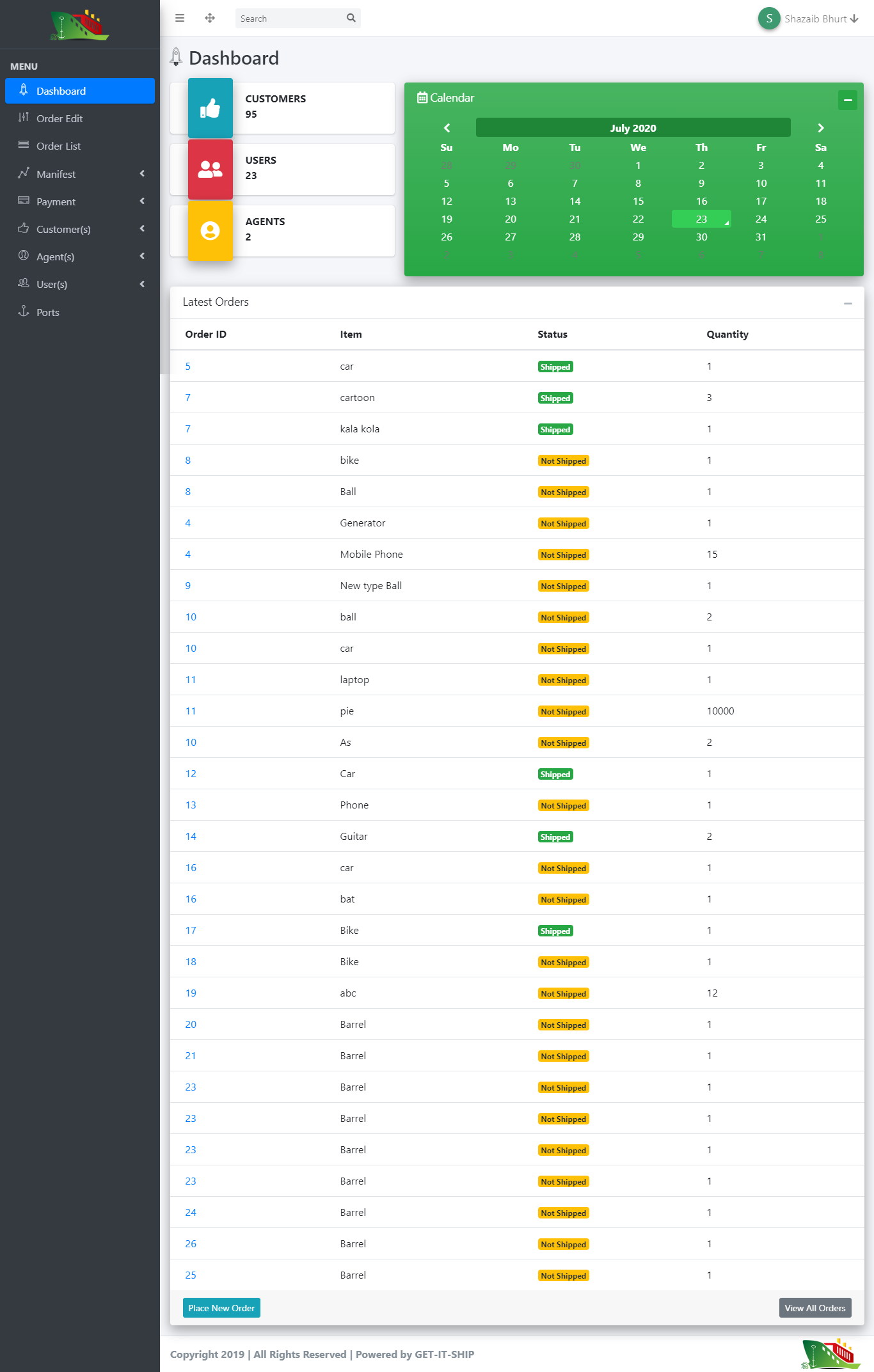This screenshot has height=1372, width=874.
Task: Click Shipped badge in the Guitar row
Action: (x=555, y=837)
